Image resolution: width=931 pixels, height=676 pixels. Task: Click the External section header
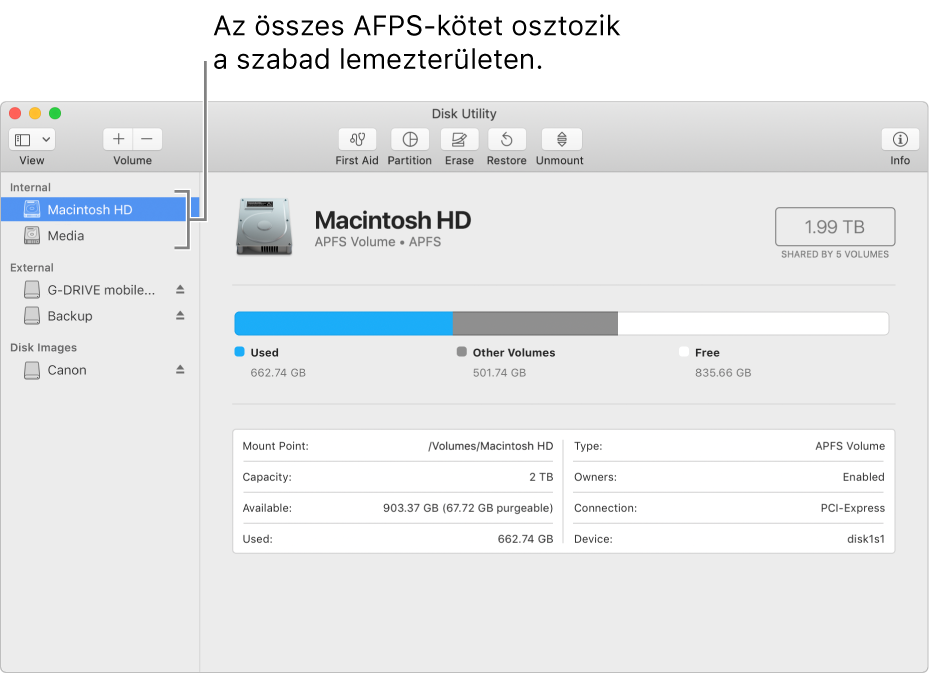click(x=31, y=268)
